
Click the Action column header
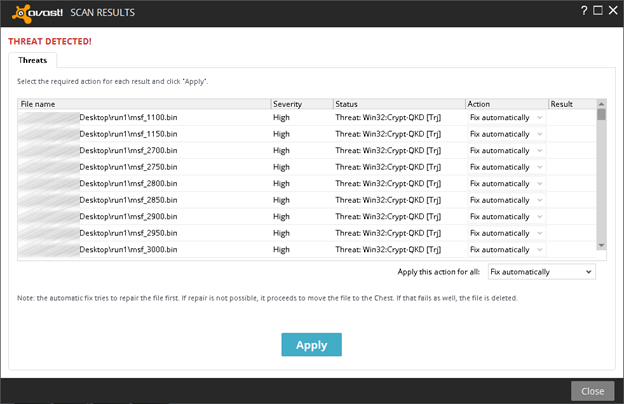point(506,104)
